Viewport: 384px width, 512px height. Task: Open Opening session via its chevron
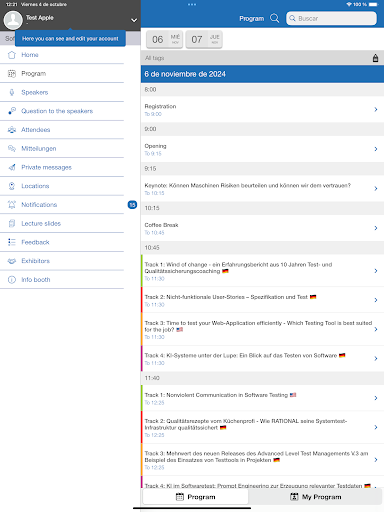tap(376, 149)
